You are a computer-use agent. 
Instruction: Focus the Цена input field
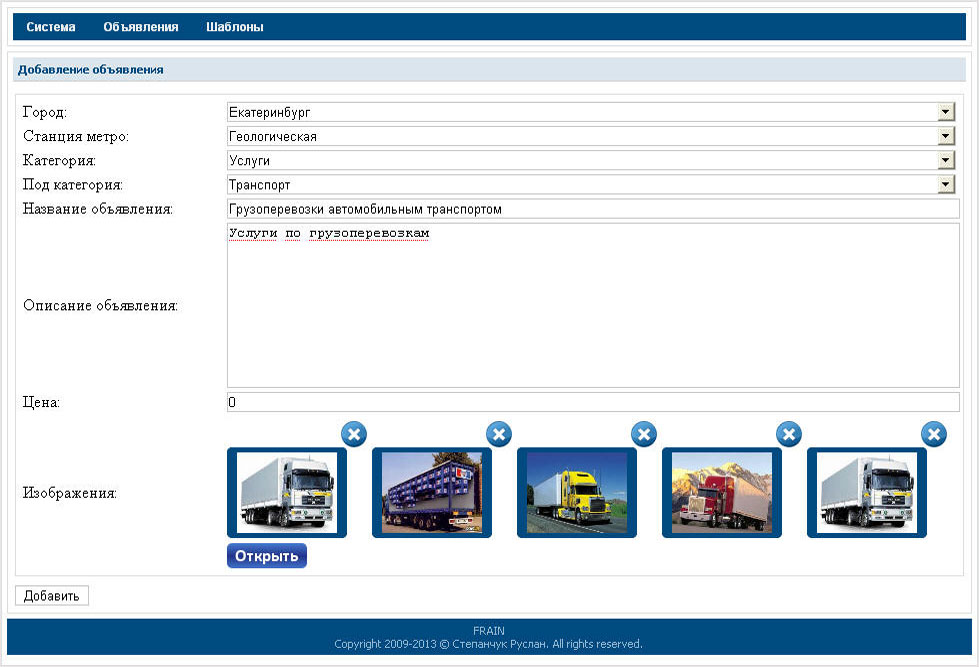point(593,402)
